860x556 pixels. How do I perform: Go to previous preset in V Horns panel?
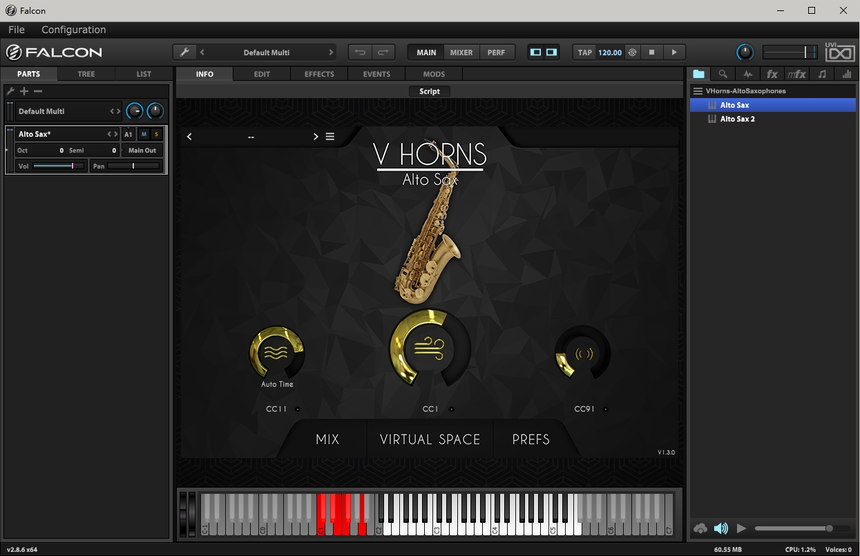189,137
